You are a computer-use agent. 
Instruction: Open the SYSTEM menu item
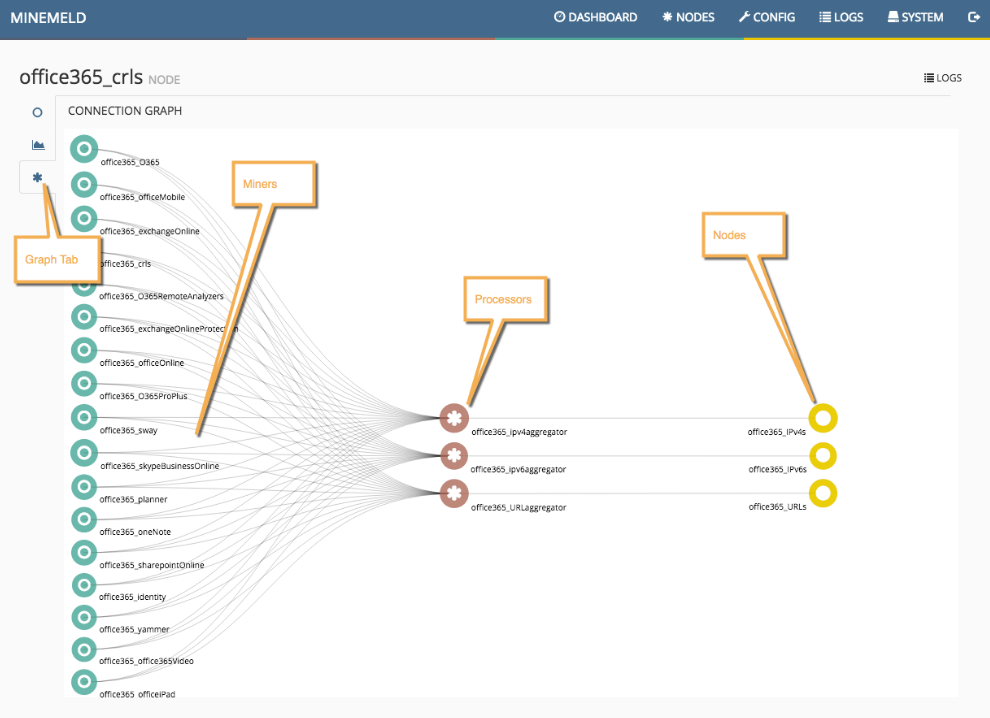914,17
